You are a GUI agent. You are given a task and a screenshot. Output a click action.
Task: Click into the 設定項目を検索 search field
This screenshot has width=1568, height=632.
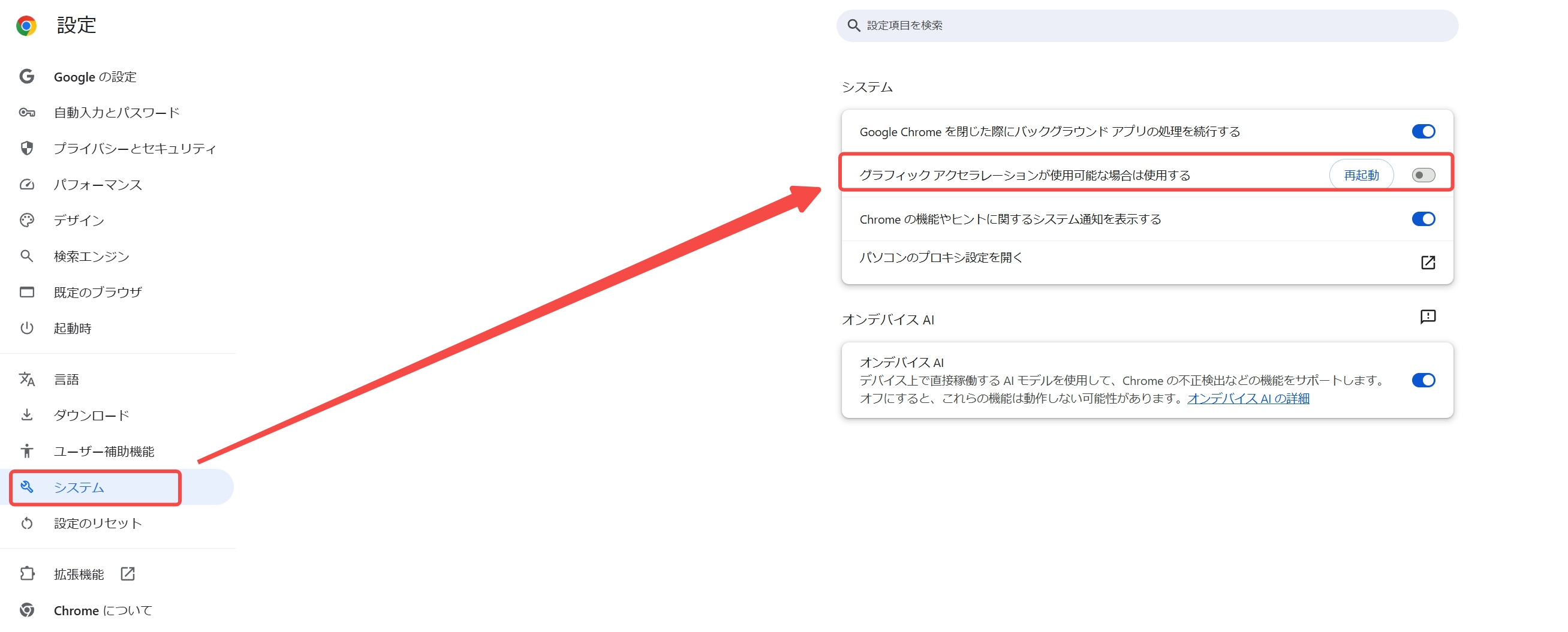point(1147,26)
